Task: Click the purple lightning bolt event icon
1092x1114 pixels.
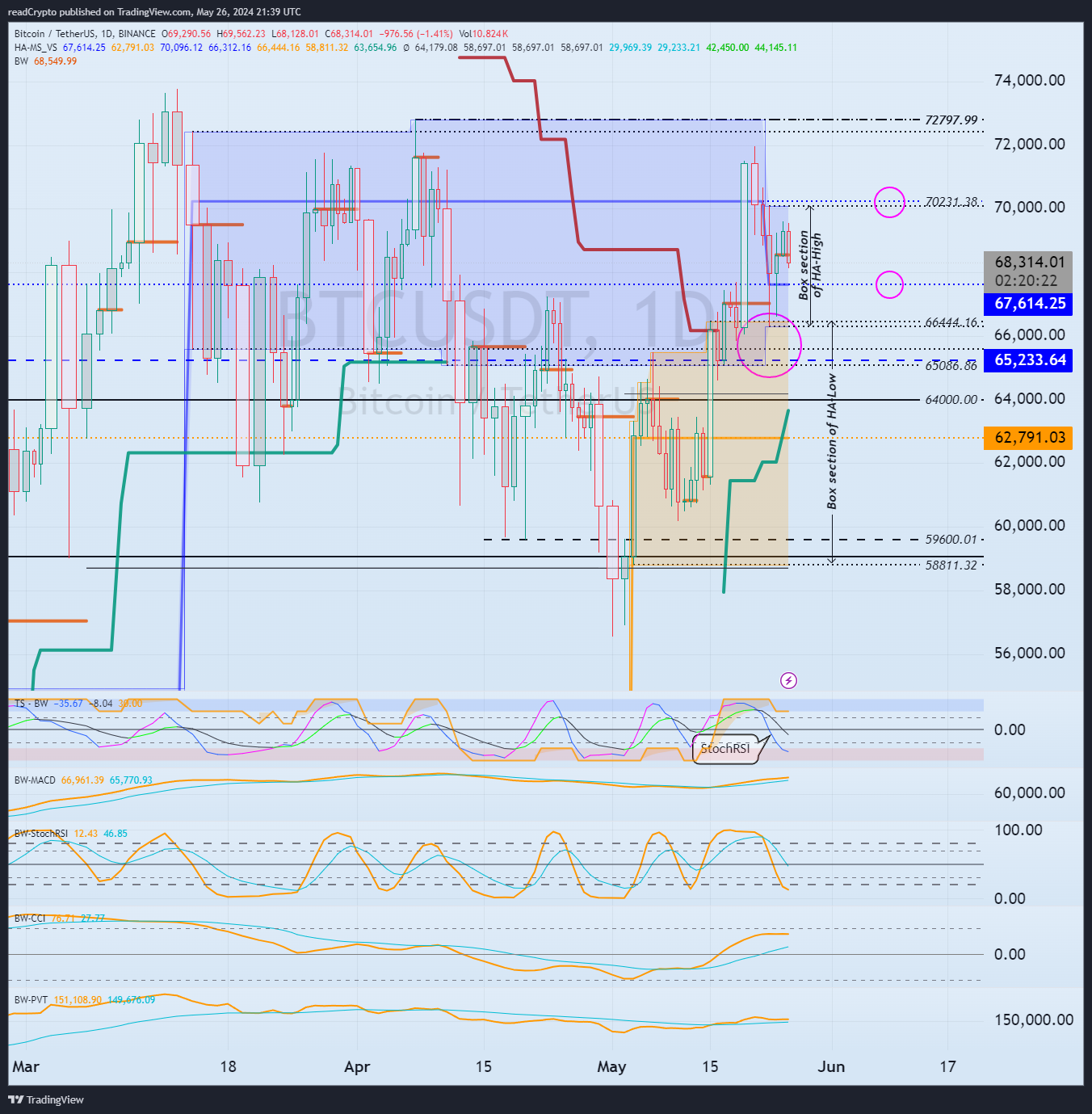Action: (x=789, y=680)
